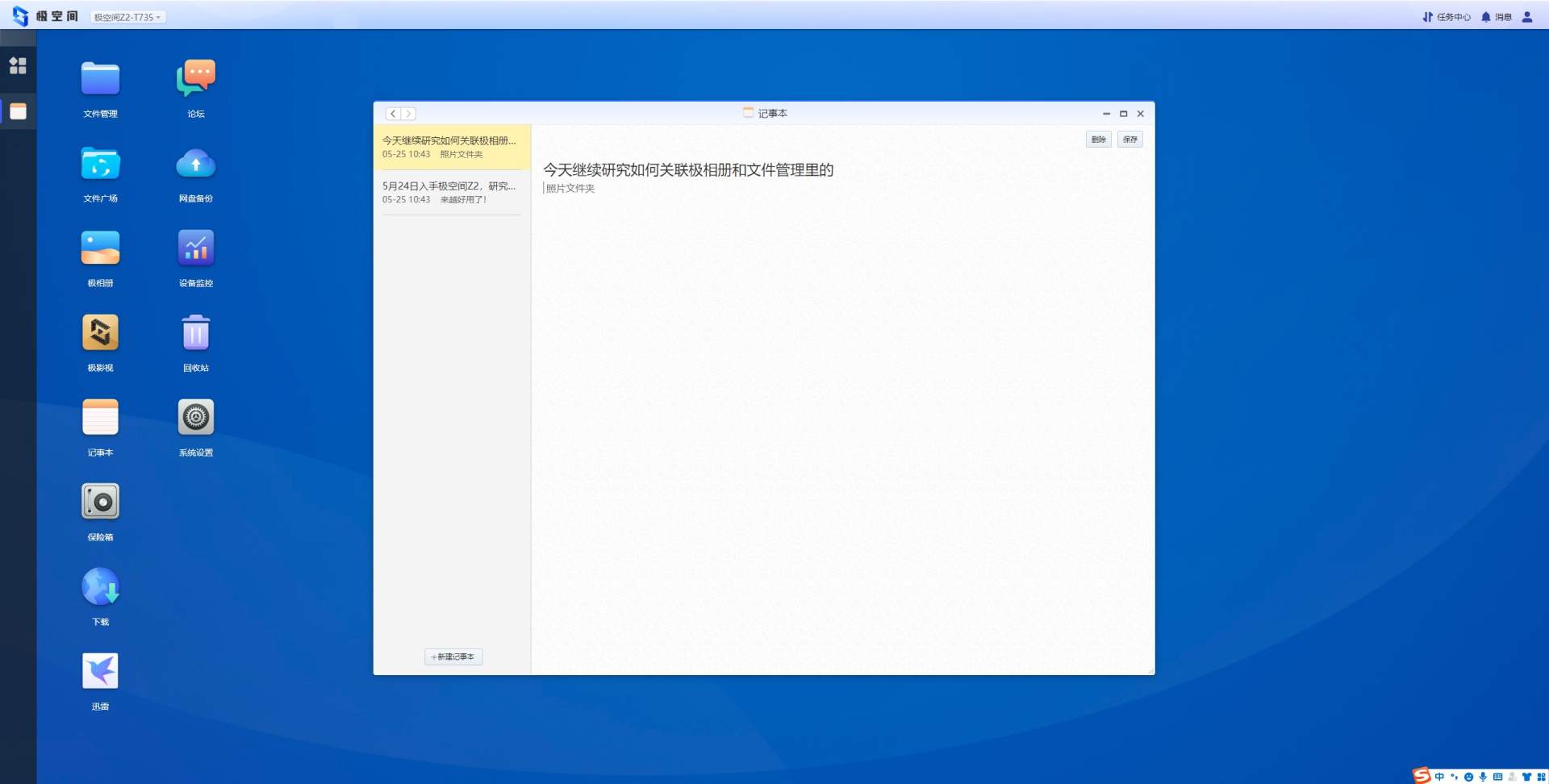
Task: Open 消息 notifications
Action: tap(1497, 17)
